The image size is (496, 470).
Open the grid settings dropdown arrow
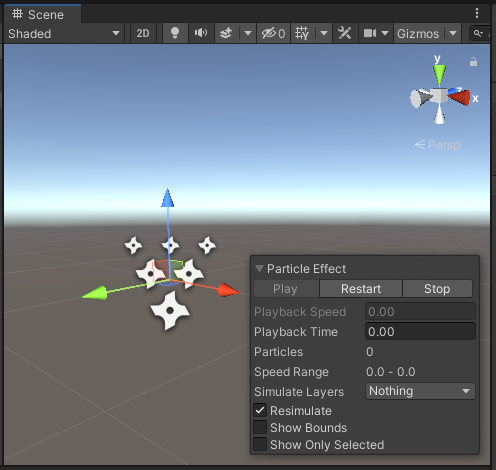pos(324,33)
